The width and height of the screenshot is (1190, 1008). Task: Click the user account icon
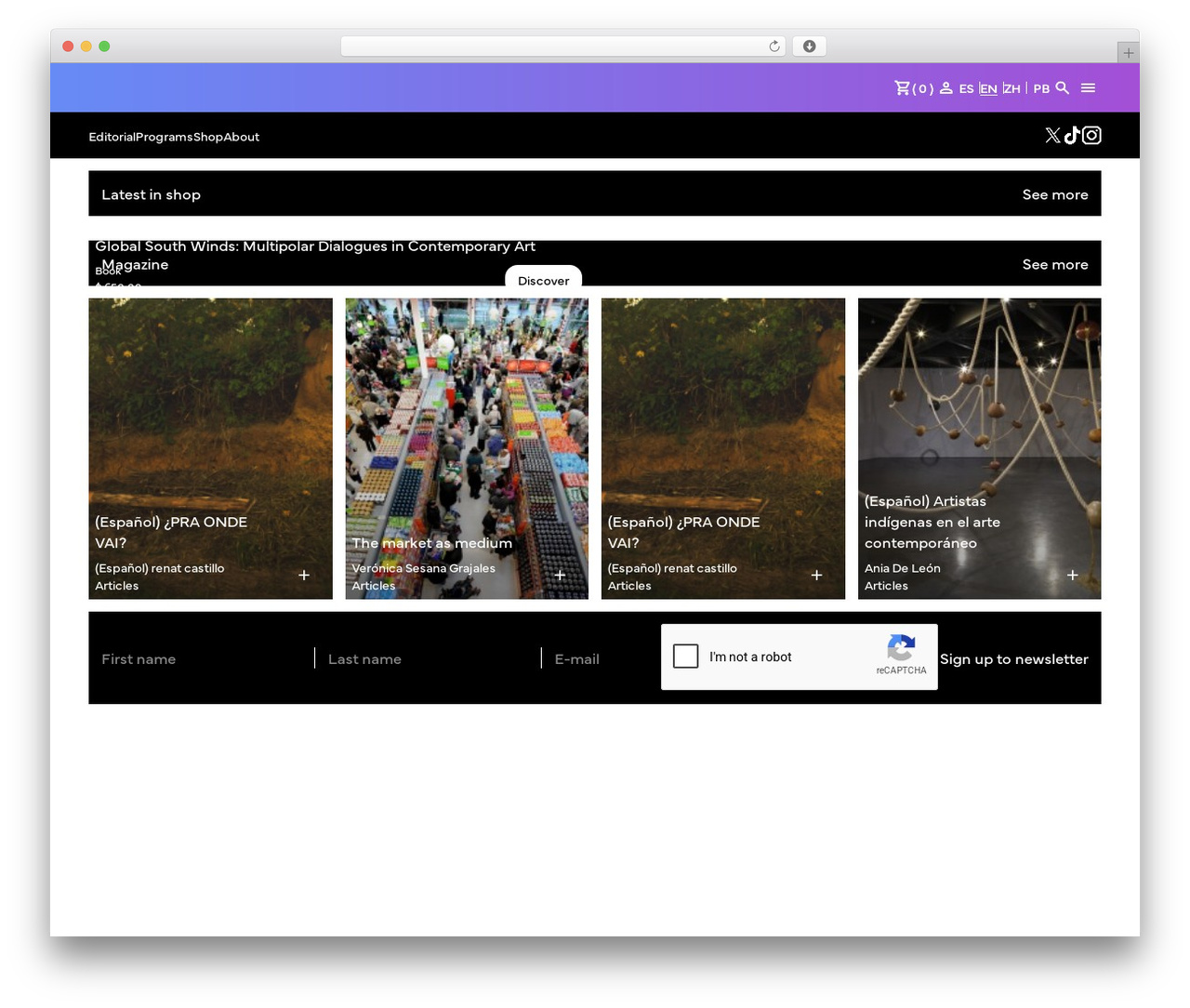point(945,87)
